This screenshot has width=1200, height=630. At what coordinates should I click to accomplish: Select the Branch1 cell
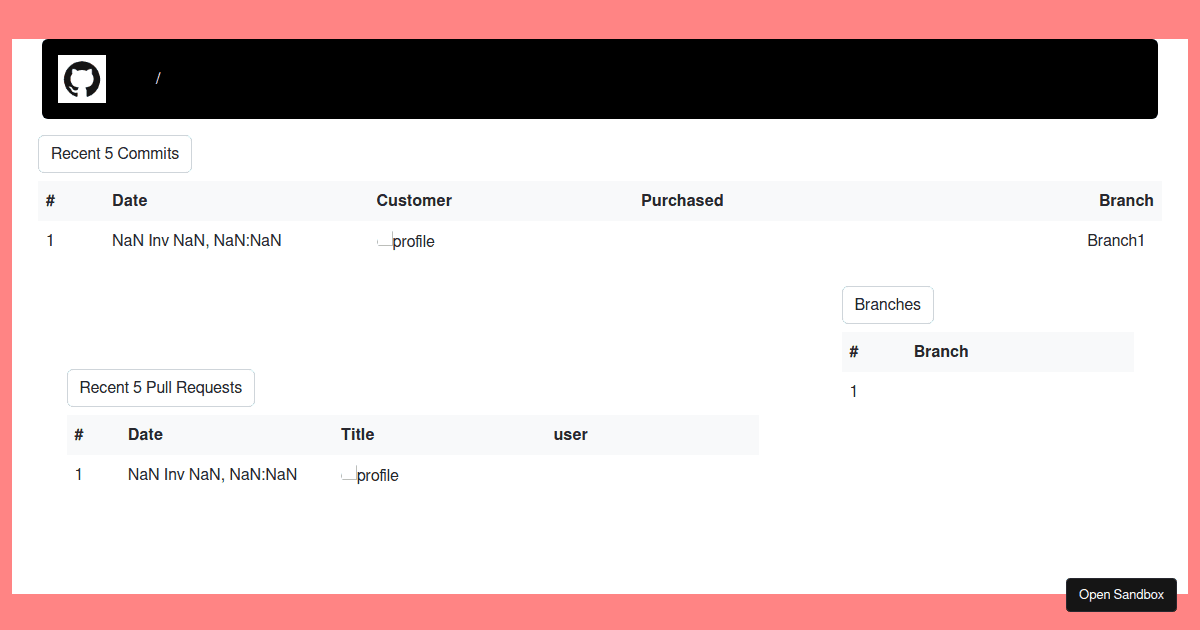tap(1116, 240)
